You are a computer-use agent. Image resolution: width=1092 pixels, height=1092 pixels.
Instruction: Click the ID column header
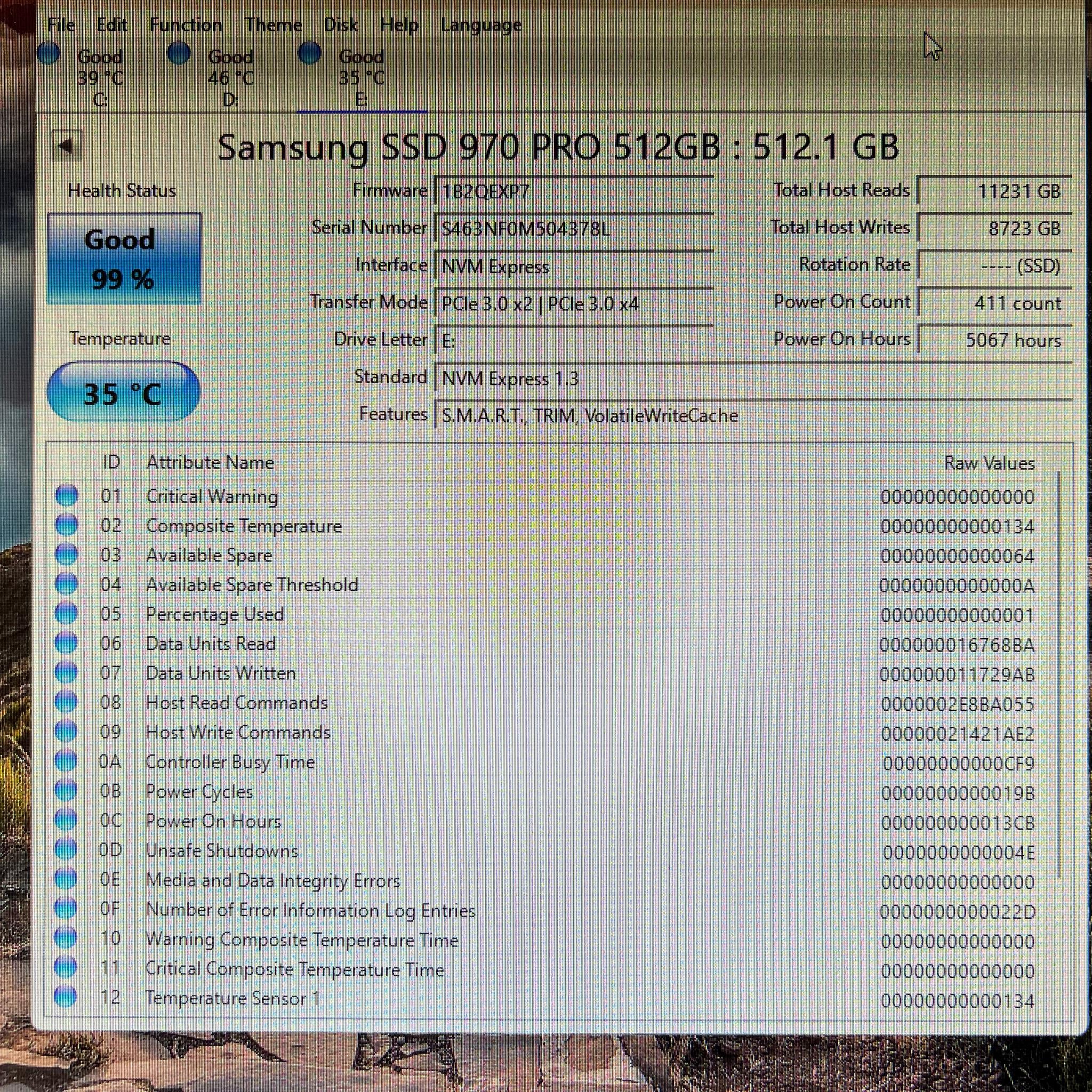pyautogui.click(x=111, y=462)
